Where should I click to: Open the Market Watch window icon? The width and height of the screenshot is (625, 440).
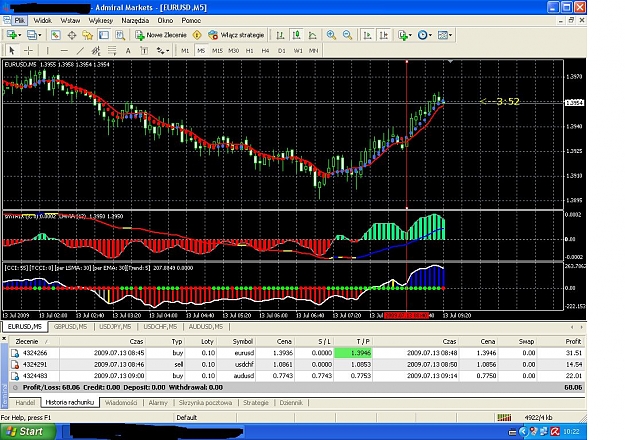pos(55,35)
